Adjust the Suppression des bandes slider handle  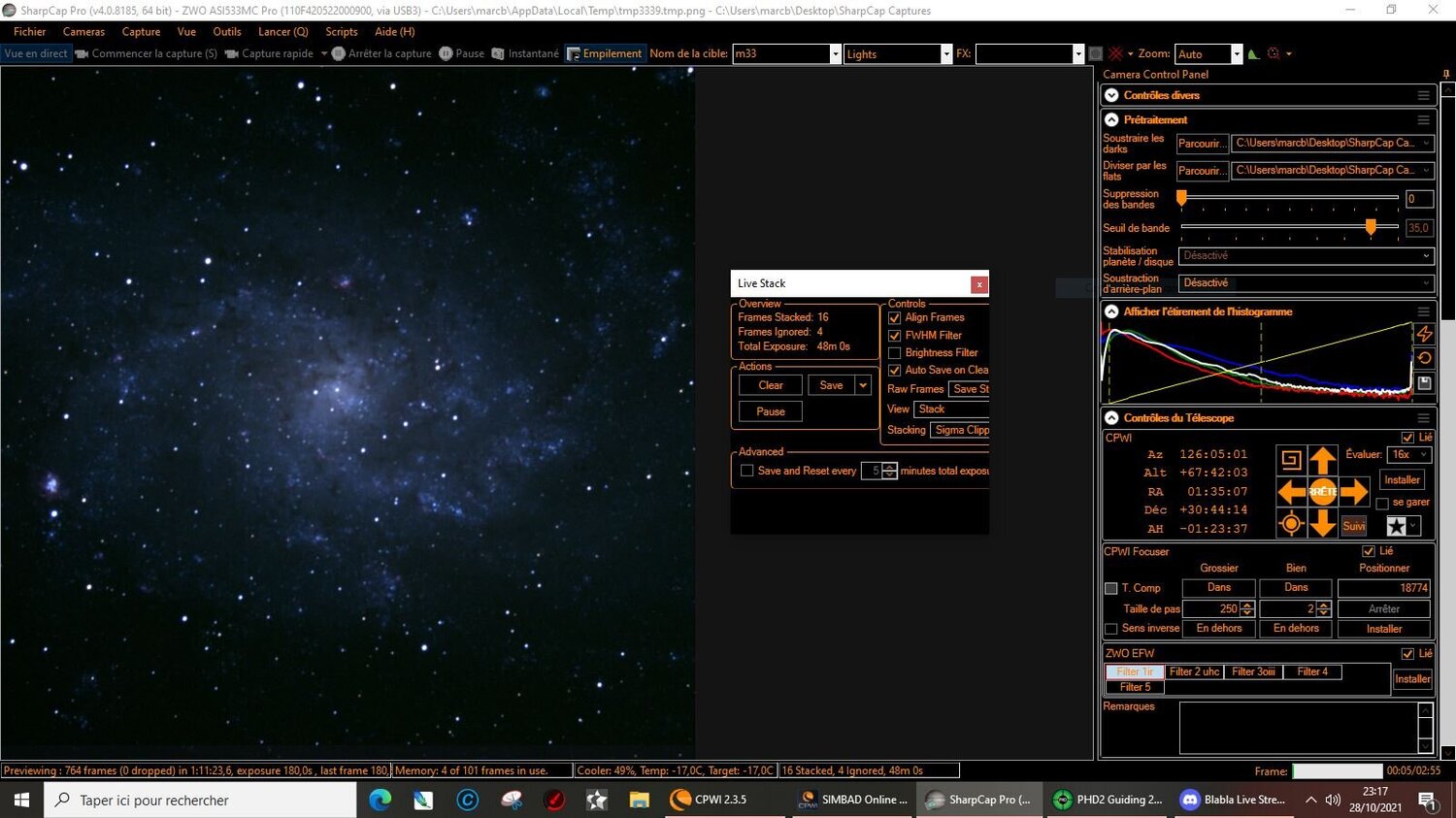pyautogui.click(x=1181, y=198)
